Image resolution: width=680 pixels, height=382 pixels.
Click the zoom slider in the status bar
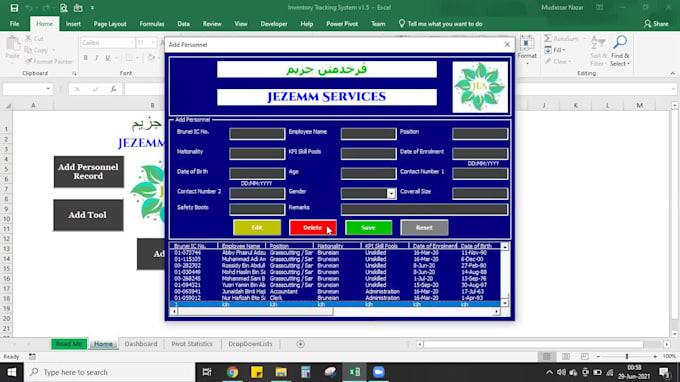pos(627,356)
